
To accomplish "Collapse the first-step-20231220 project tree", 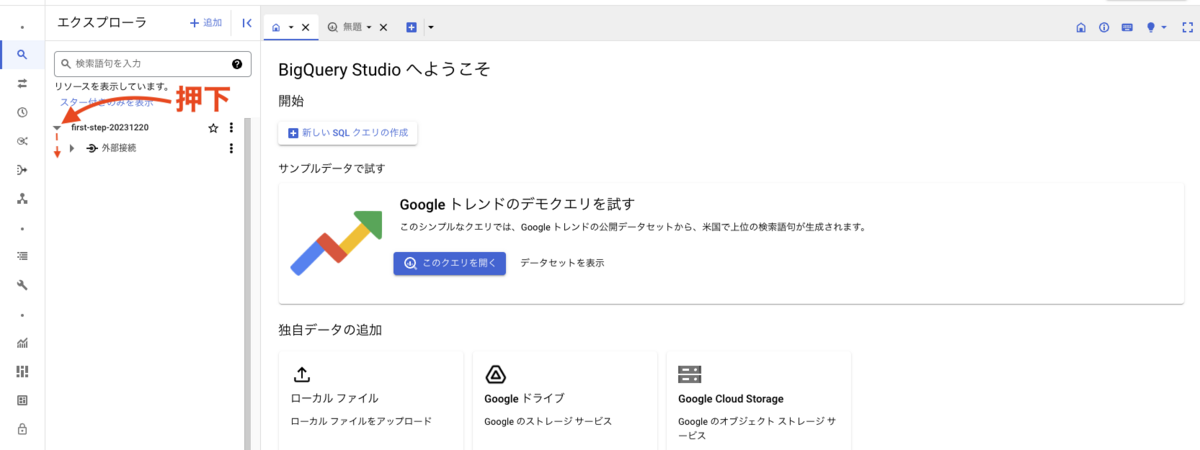I will point(58,128).
